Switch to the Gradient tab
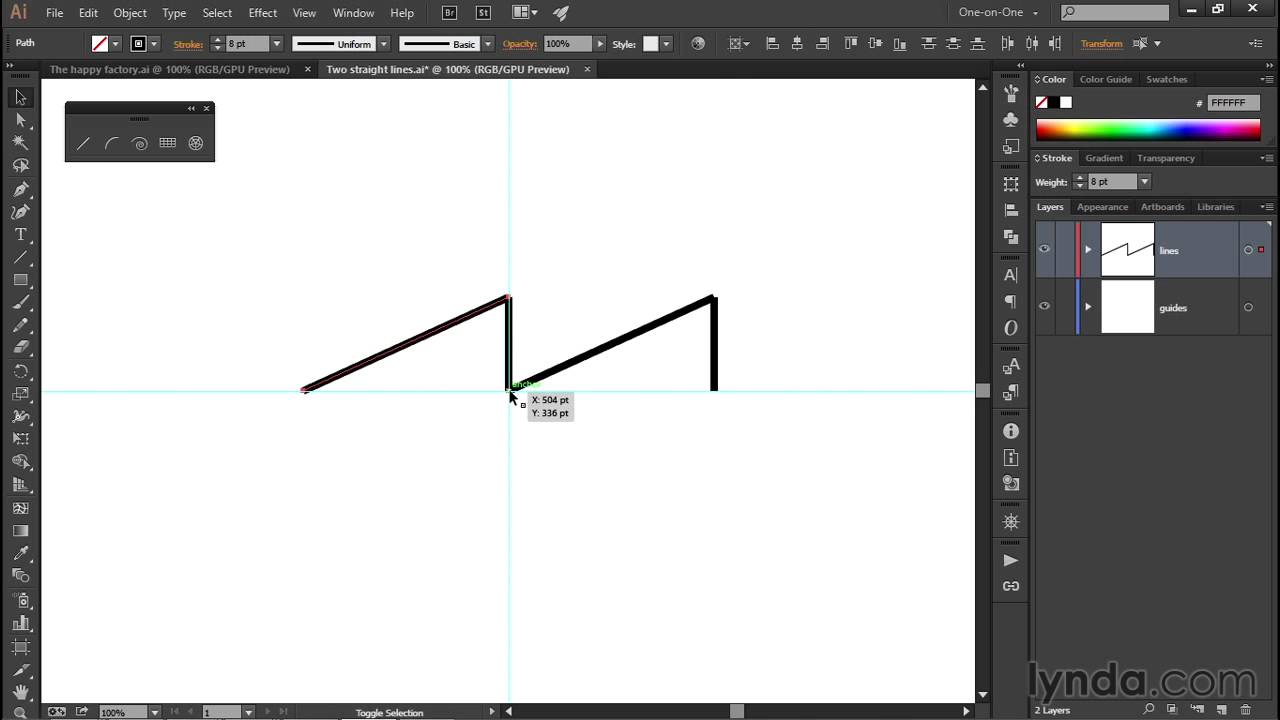The width and height of the screenshot is (1280, 720). (1104, 158)
